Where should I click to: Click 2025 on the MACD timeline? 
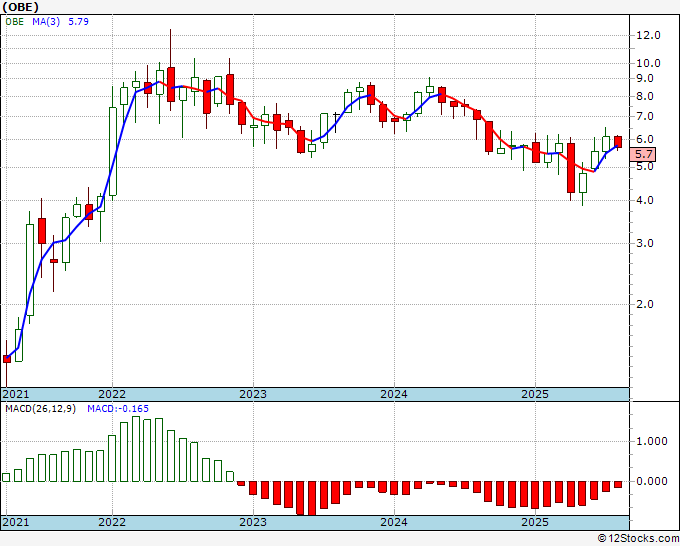[535, 522]
